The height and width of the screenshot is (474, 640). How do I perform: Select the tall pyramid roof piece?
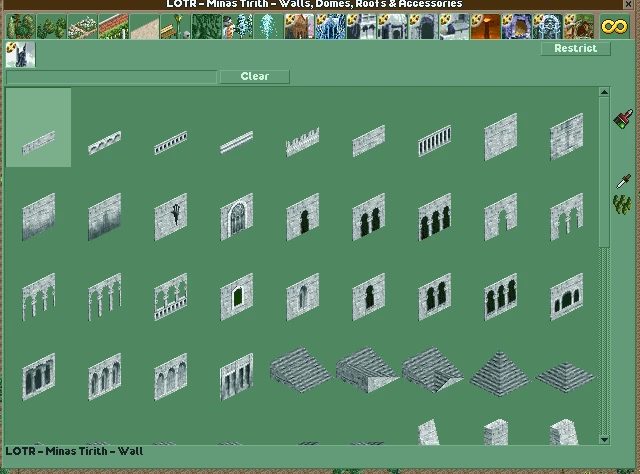click(x=500, y=373)
